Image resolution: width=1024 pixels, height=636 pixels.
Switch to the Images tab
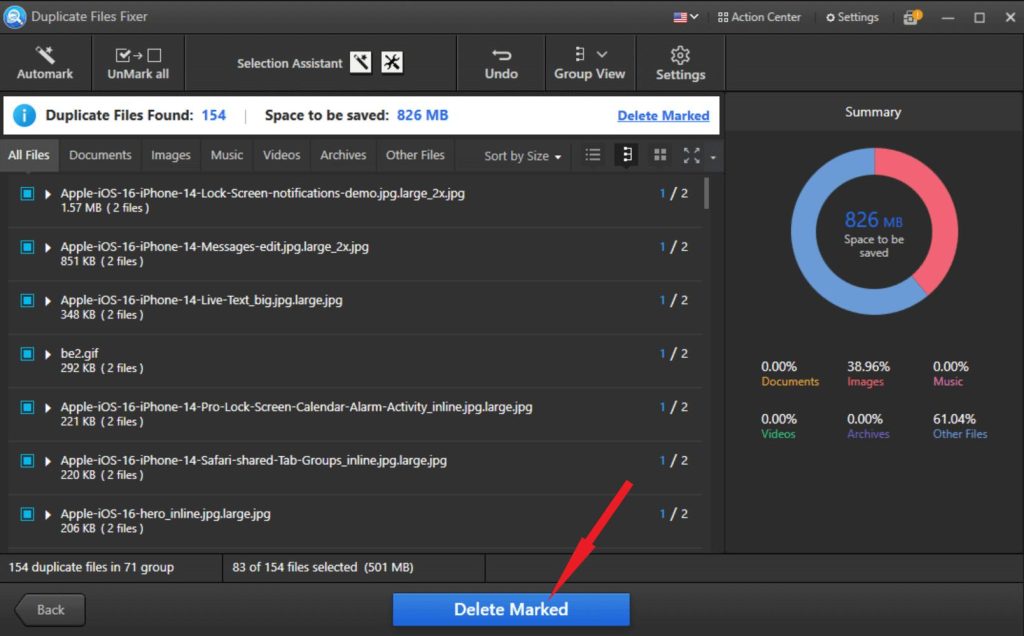pyautogui.click(x=170, y=155)
